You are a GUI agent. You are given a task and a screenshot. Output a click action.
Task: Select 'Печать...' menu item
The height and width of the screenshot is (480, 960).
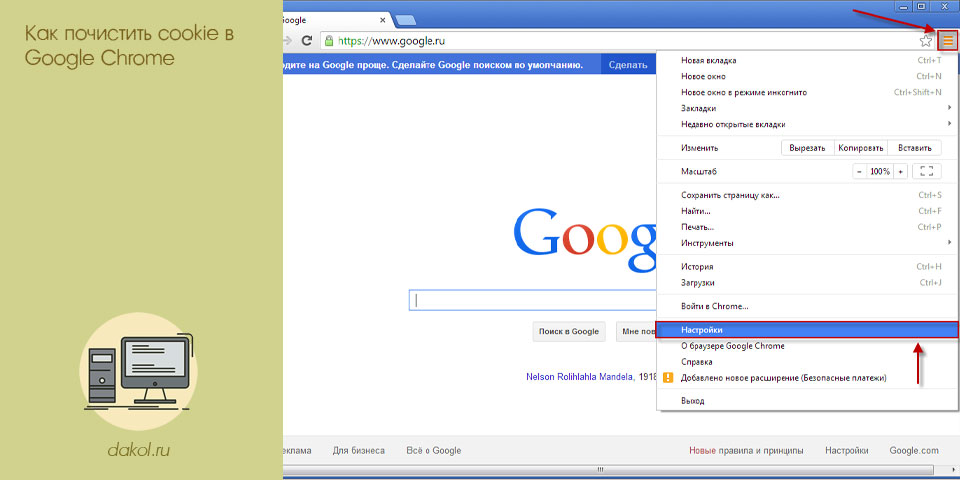pyautogui.click(x=807, y=227)
